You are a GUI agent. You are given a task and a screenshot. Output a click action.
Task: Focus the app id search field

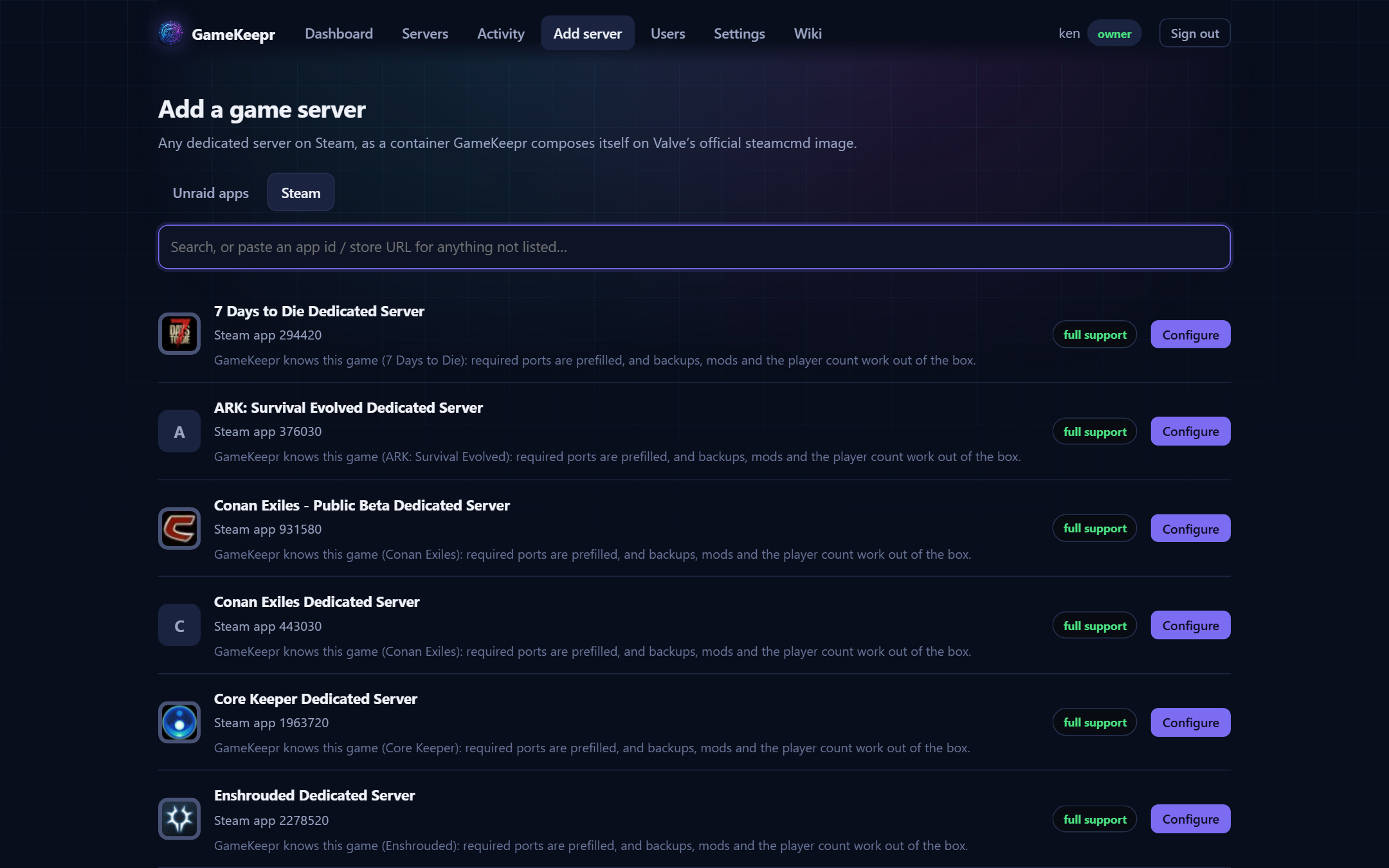[694, 247]
